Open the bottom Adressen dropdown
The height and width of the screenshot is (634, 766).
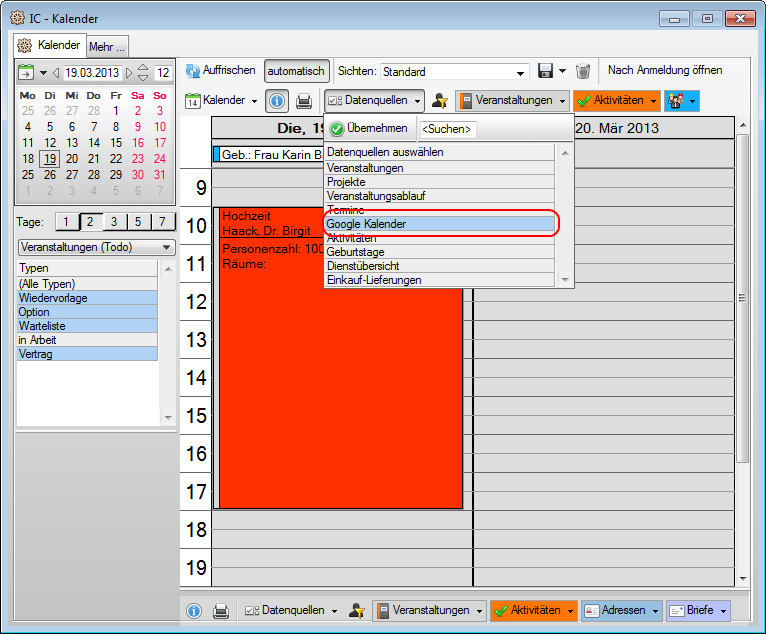621,611
